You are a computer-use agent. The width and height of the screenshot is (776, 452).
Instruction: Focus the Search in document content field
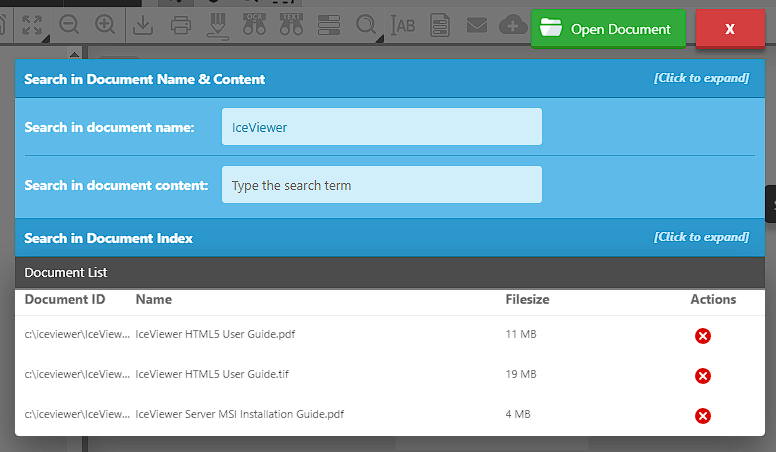tap(382, 185)
